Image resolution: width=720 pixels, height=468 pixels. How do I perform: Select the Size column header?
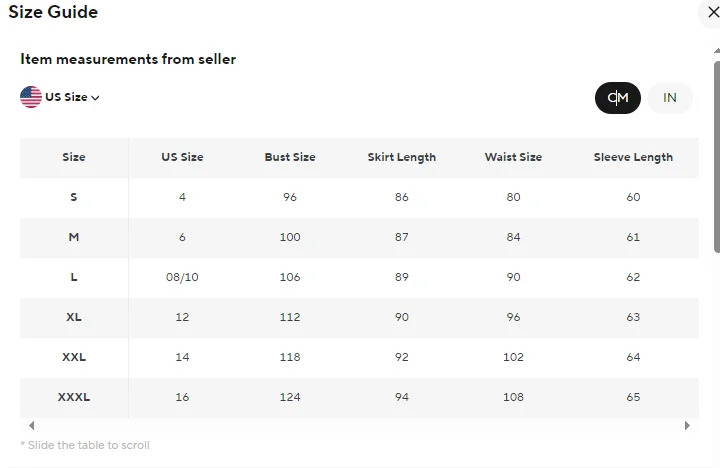point(74,157)
